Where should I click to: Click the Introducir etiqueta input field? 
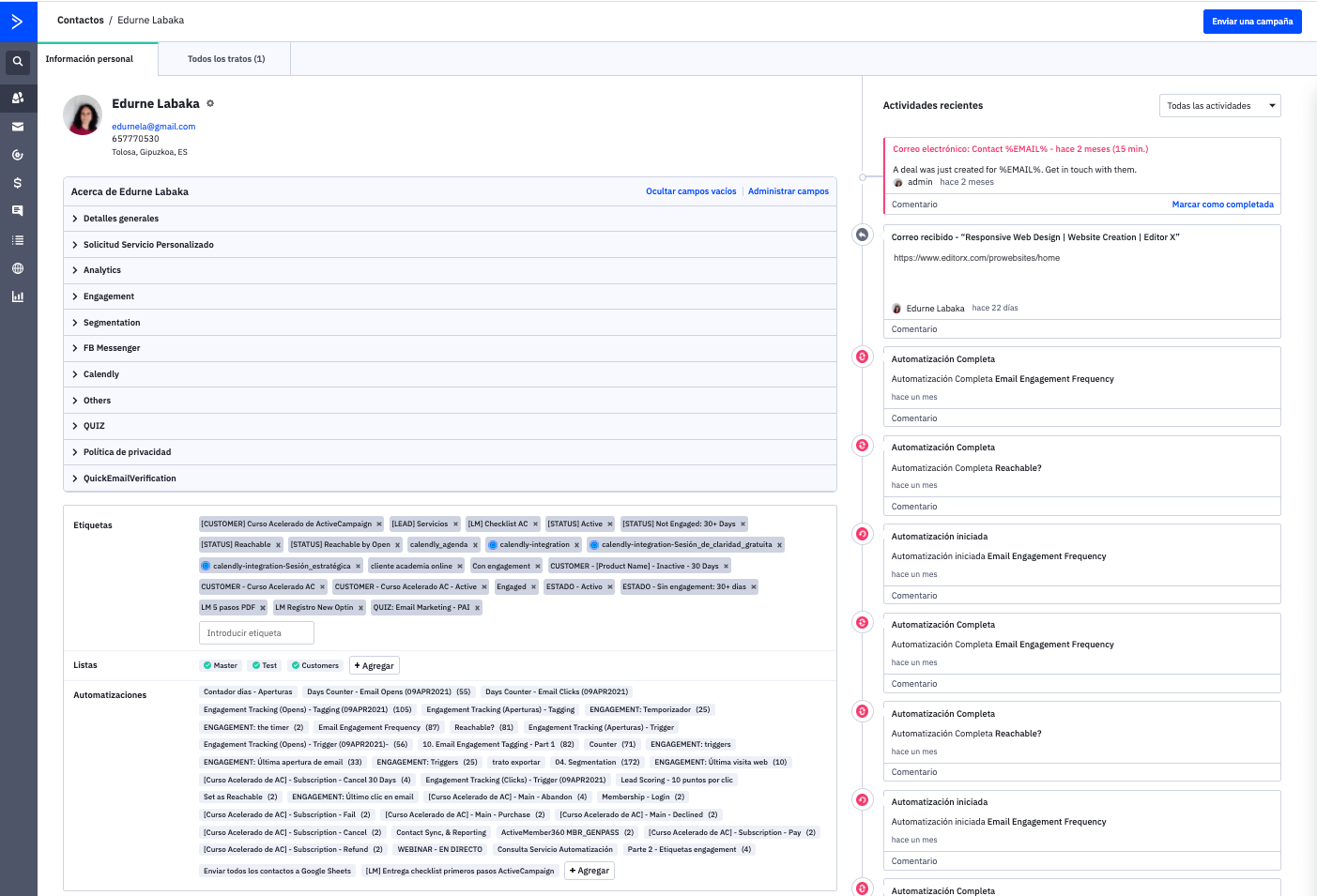pyautogui.click(x=256, y=633)
